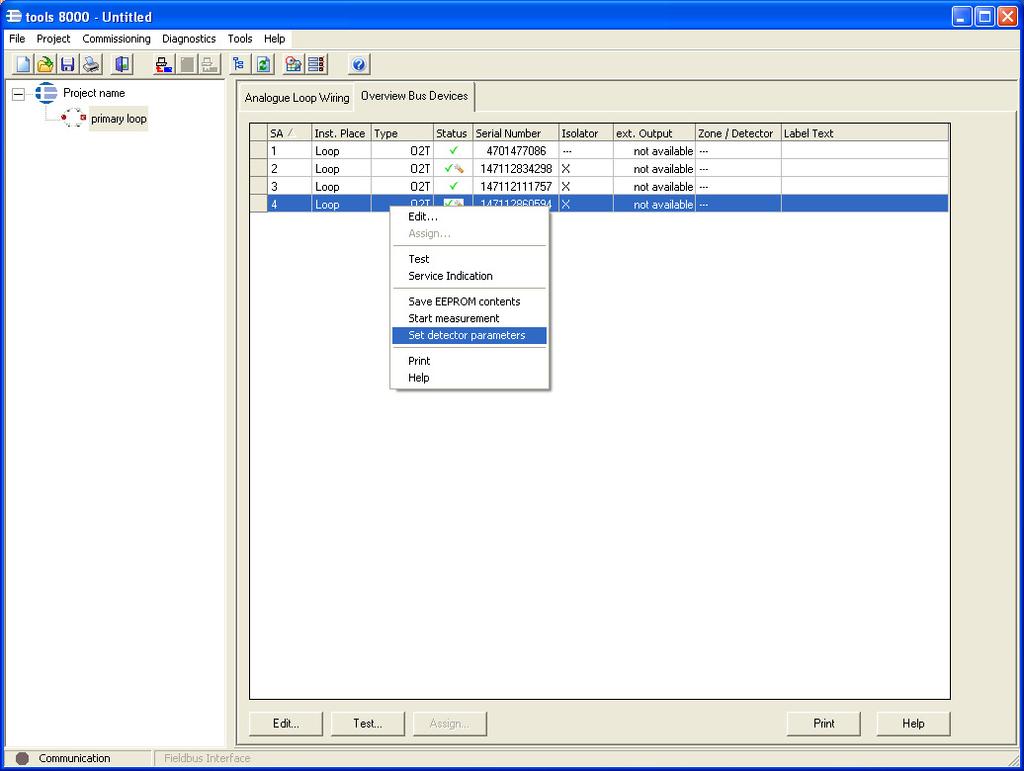Viewport: 1024px width, 771px height.
Task: Click the red-blue device connection toolbar icon
Action: click(163, 64)
